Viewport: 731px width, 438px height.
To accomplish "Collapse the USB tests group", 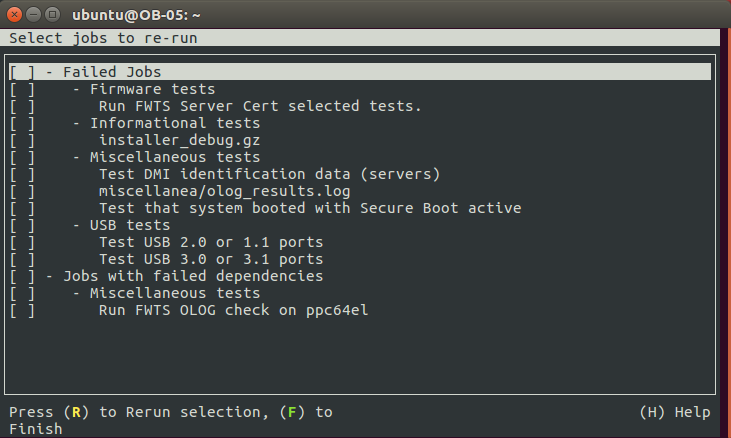I will pyautogui.click(x=77, y=225).
